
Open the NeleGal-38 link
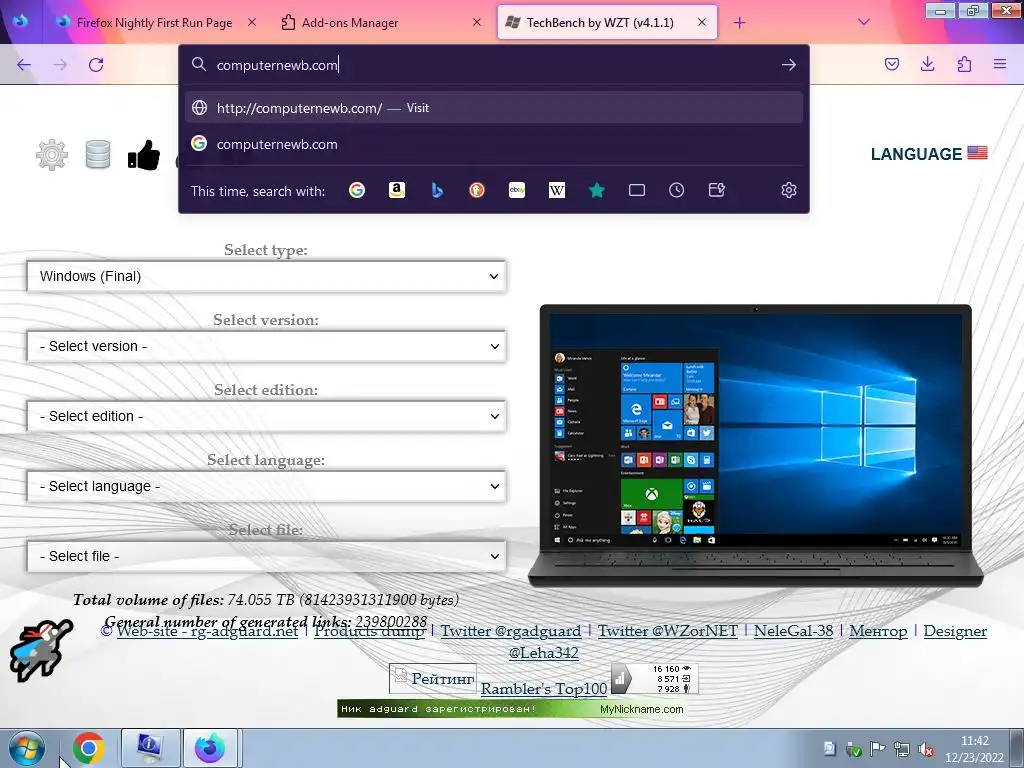(x=793, y=631)
